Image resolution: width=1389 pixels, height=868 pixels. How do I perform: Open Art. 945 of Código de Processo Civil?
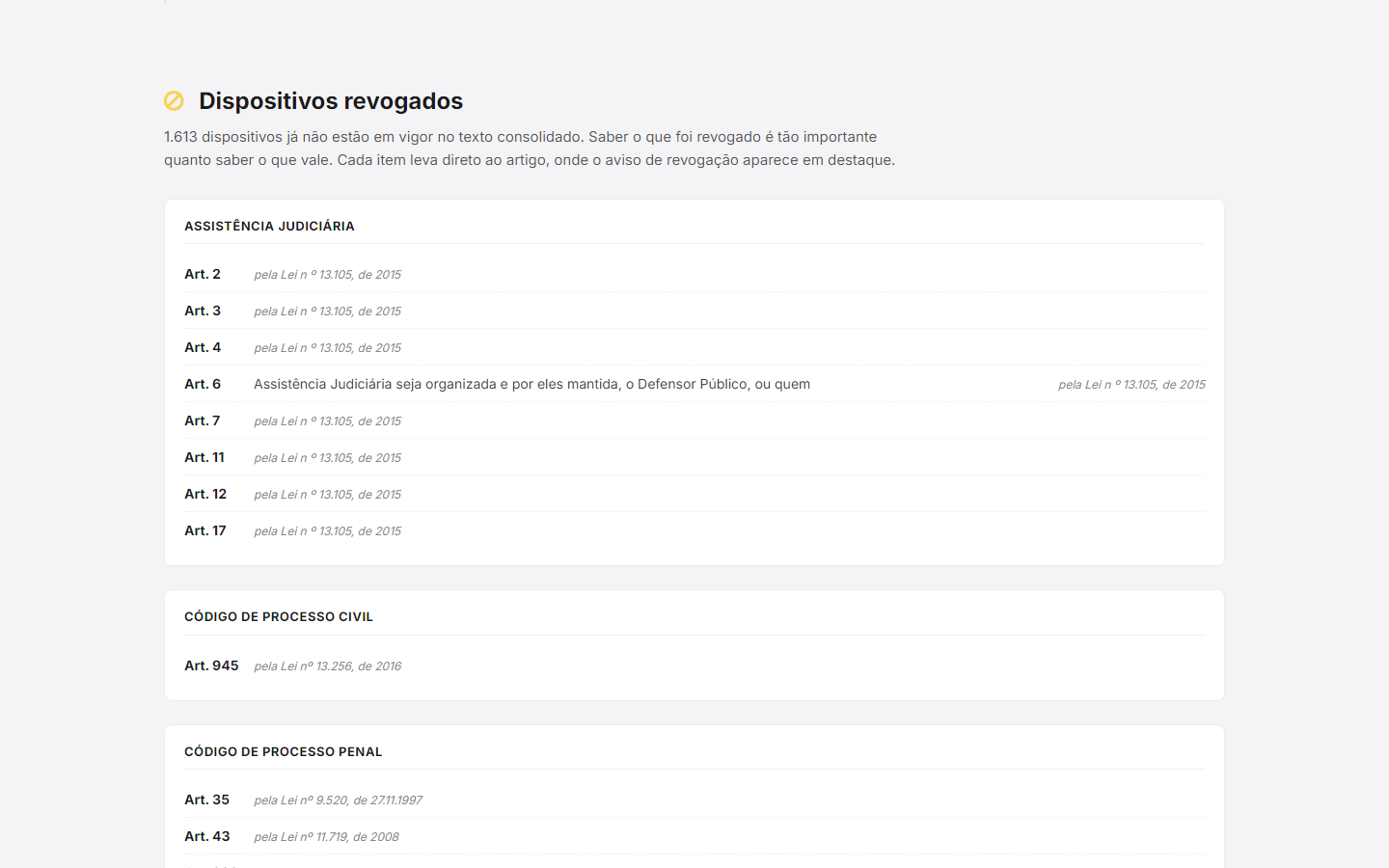click(694, 665)
